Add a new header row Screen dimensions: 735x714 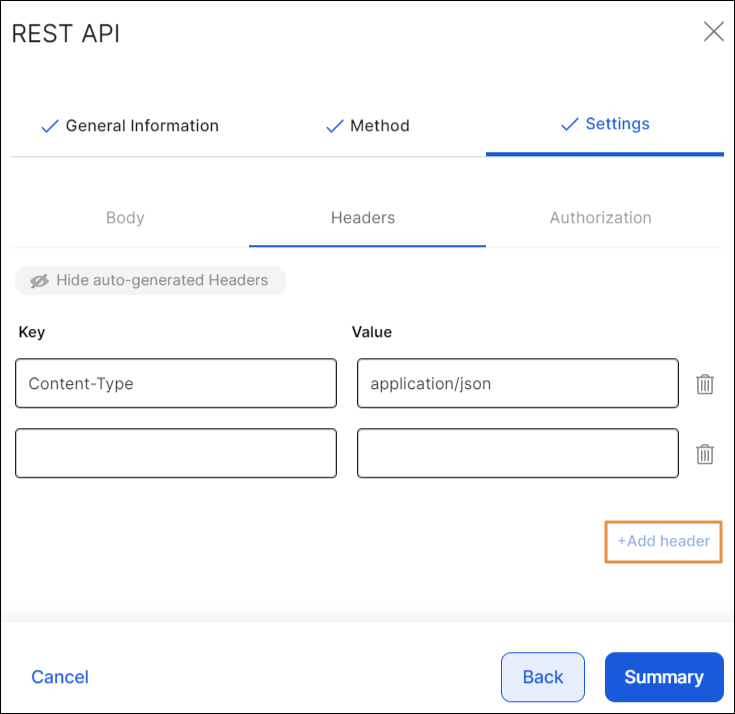tap(663, 541)
